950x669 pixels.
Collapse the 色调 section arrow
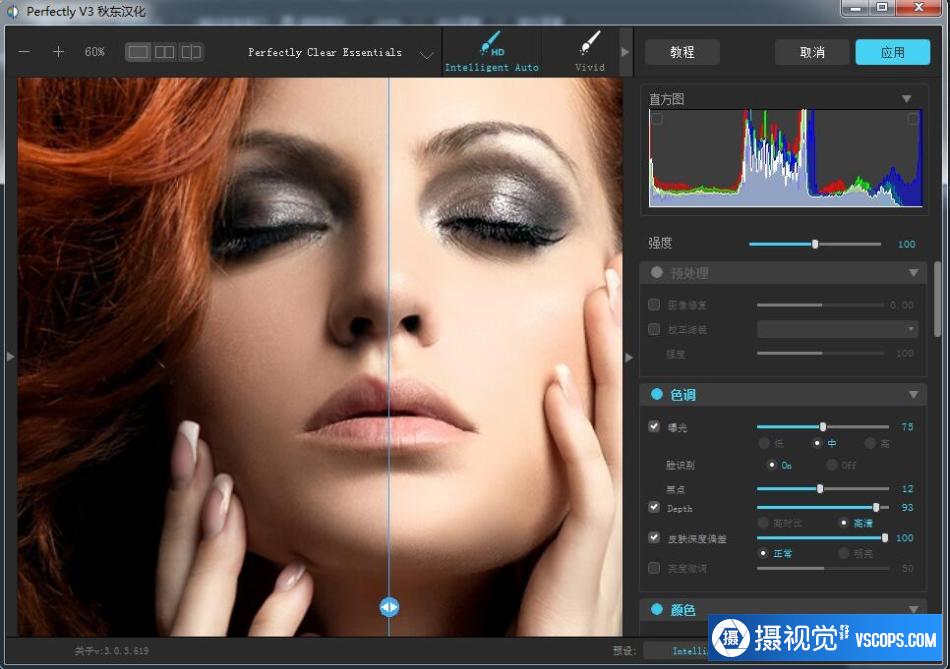click(x=914, y=395)
